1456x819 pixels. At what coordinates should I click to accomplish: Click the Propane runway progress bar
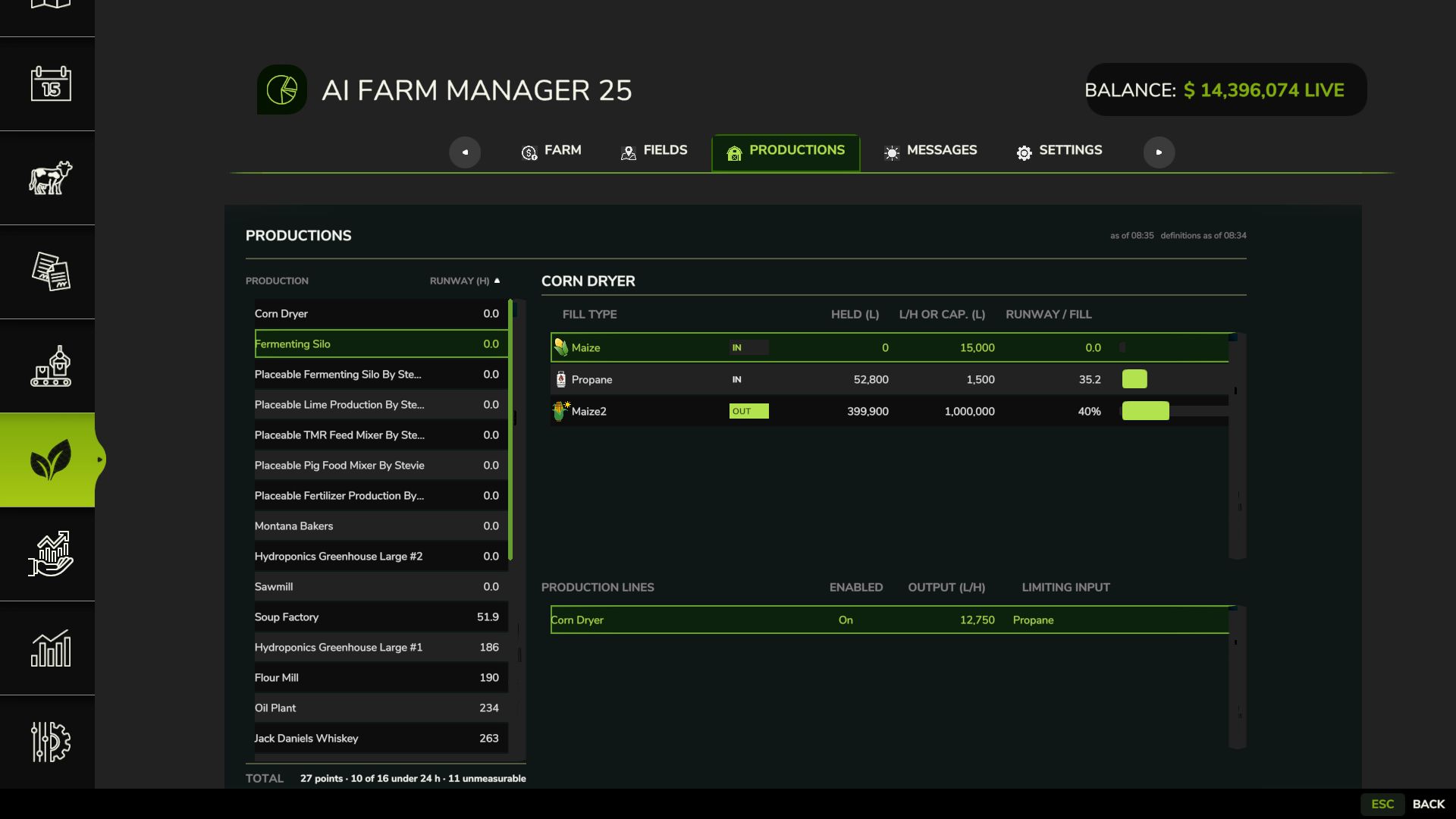tap(1134, 379)
